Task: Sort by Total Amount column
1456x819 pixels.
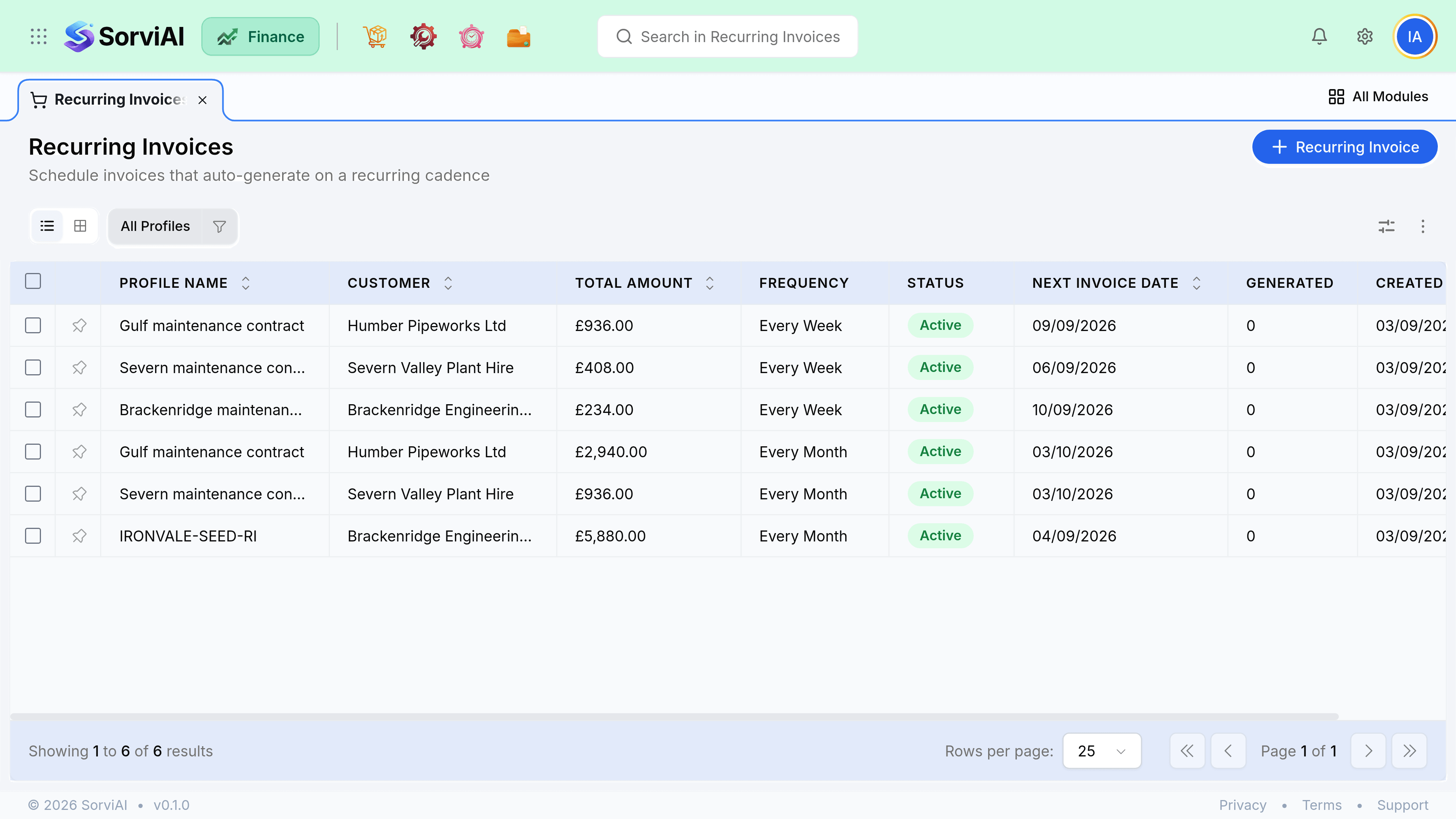Action: pos(709,283)
